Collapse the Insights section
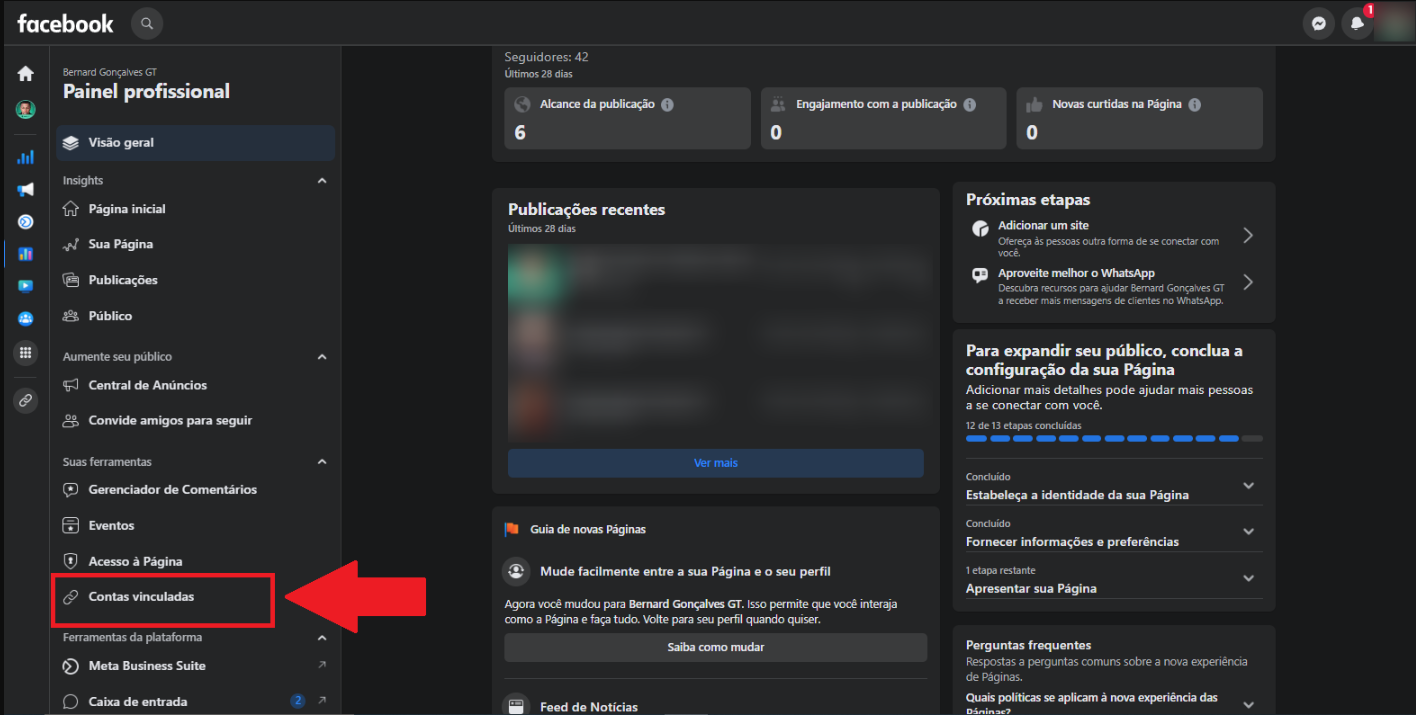Viewport: 1416px width, 715px height. click(x=322, y=181)
